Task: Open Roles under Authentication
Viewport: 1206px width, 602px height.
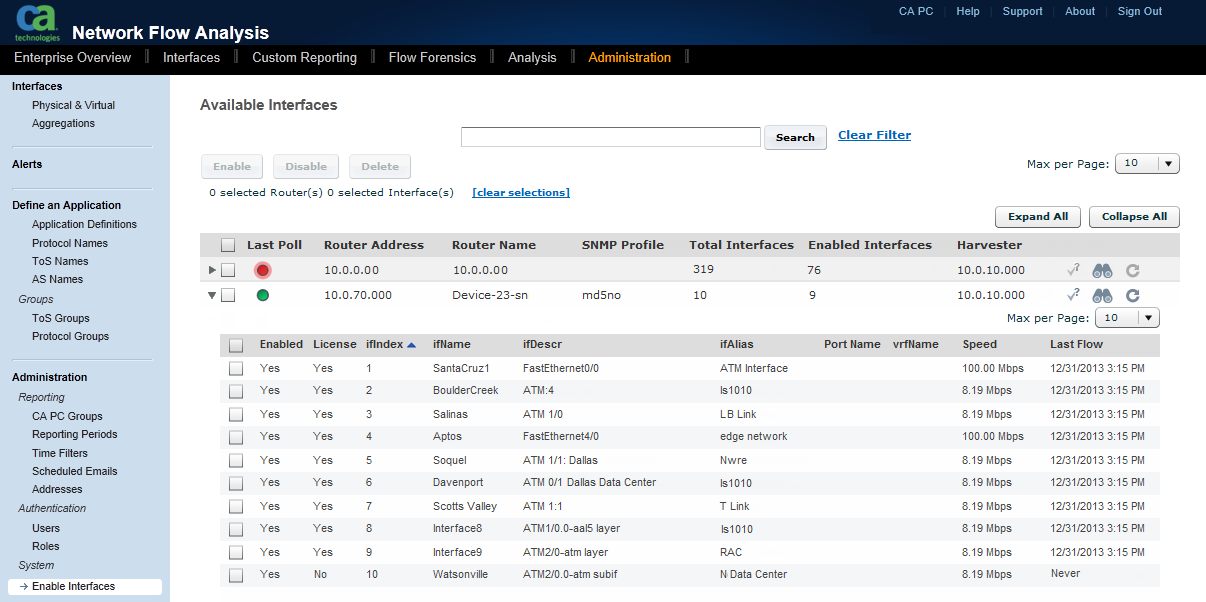Action: 46,546
